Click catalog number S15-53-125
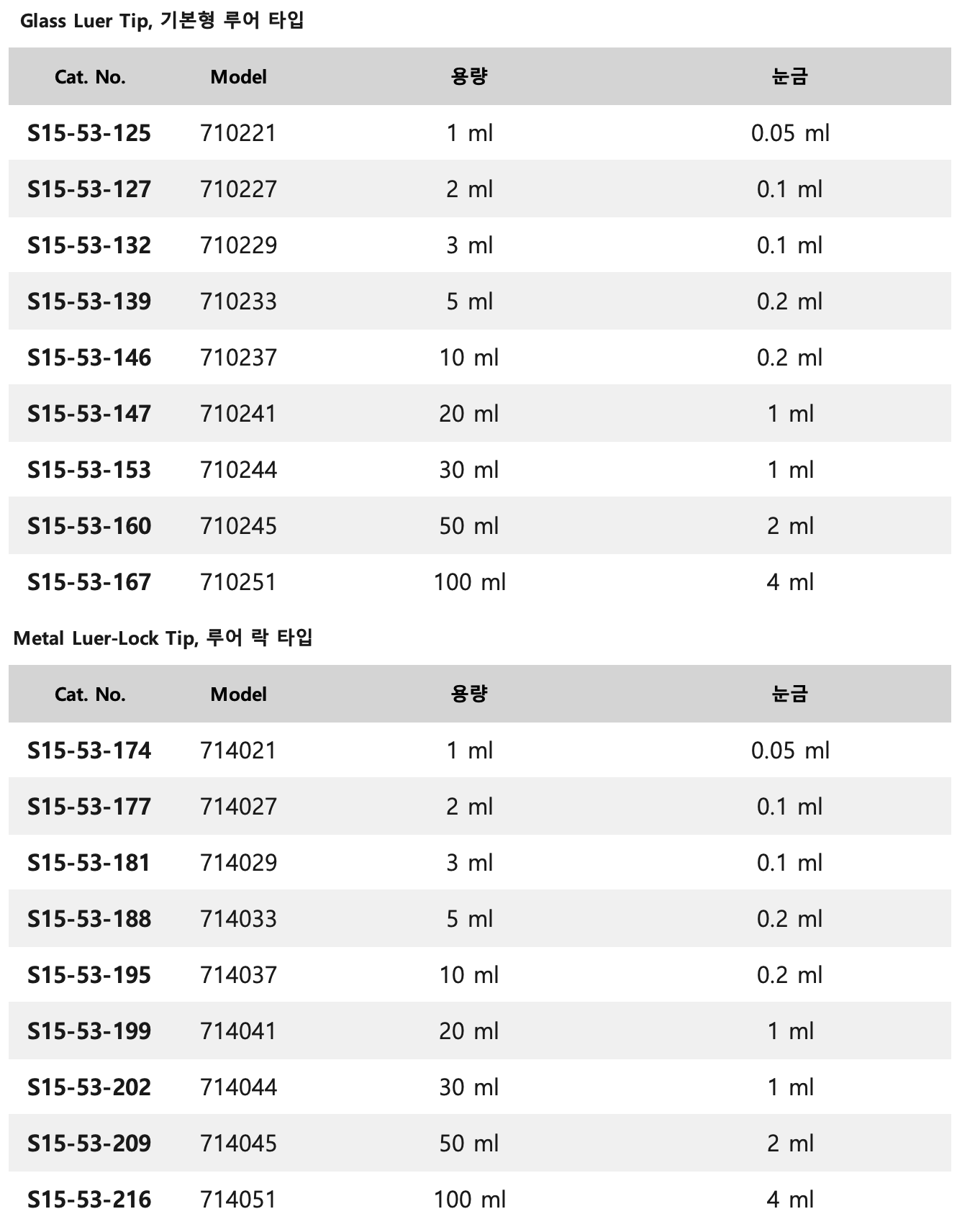The height and width of the screenshot is (1232, 957). [89, 133]
